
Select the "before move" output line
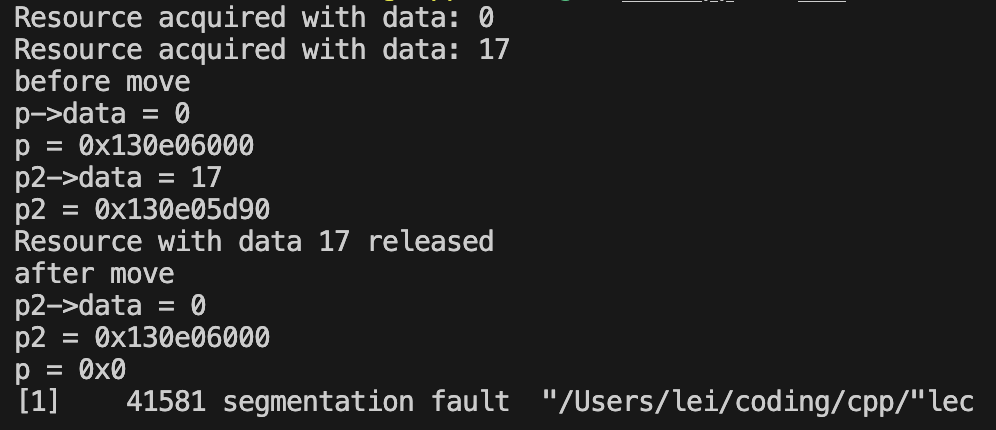click(x=102, y=82)
